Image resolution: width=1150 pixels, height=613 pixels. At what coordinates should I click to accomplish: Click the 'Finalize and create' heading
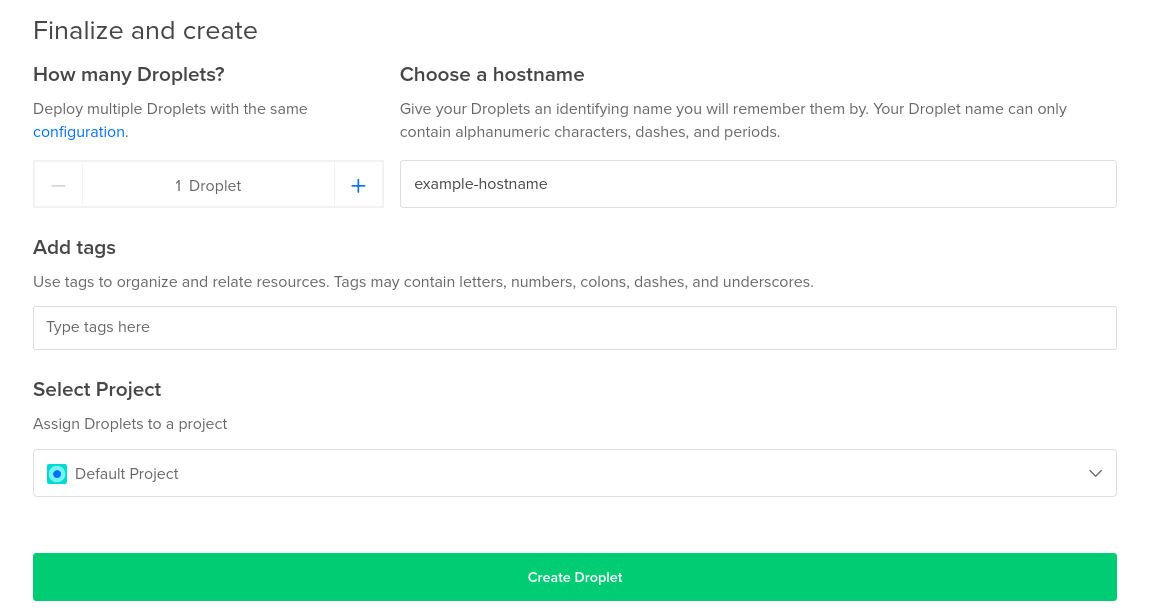click(x=145, y=31)
